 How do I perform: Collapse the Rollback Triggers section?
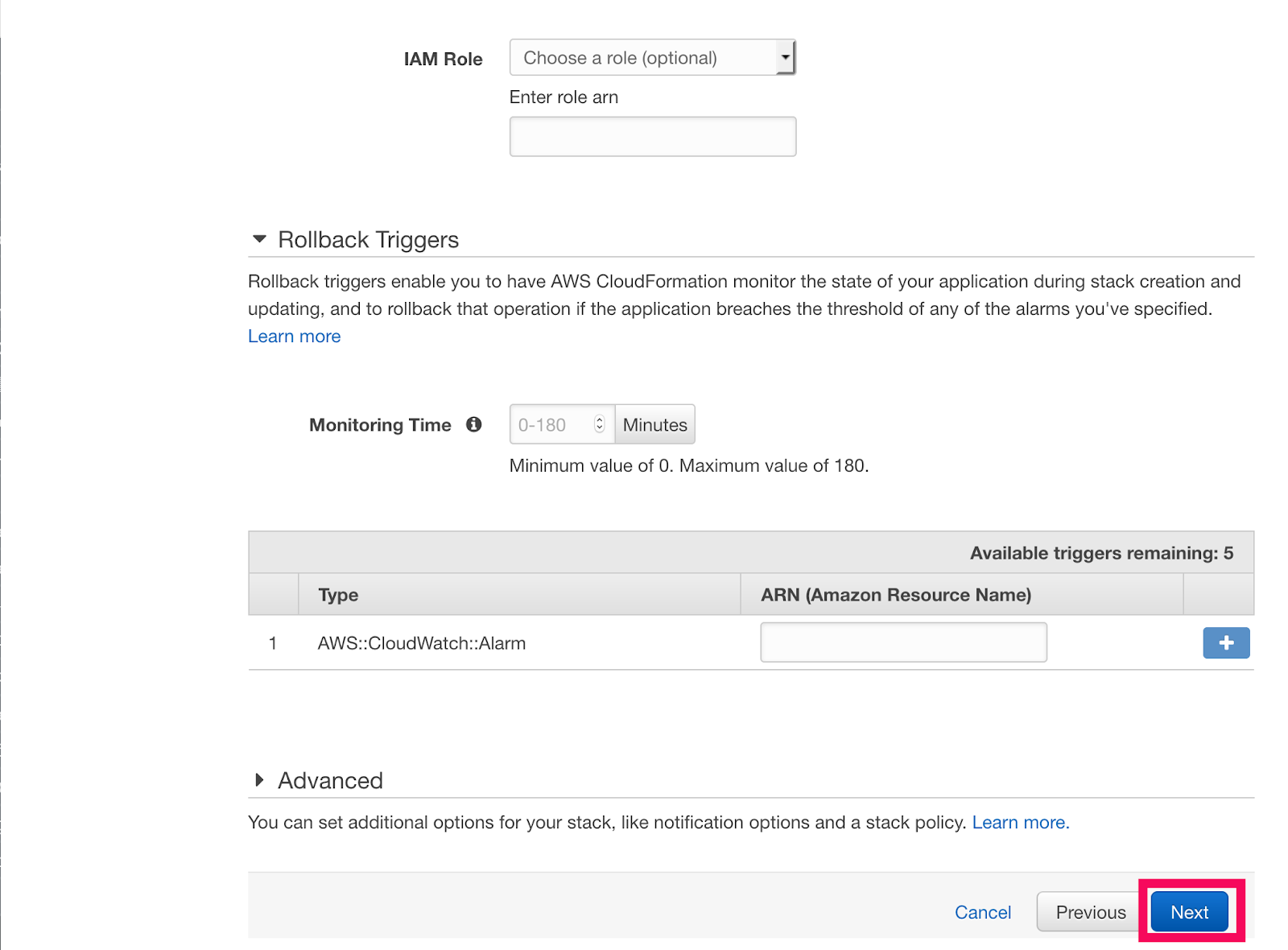coord(259,239)
